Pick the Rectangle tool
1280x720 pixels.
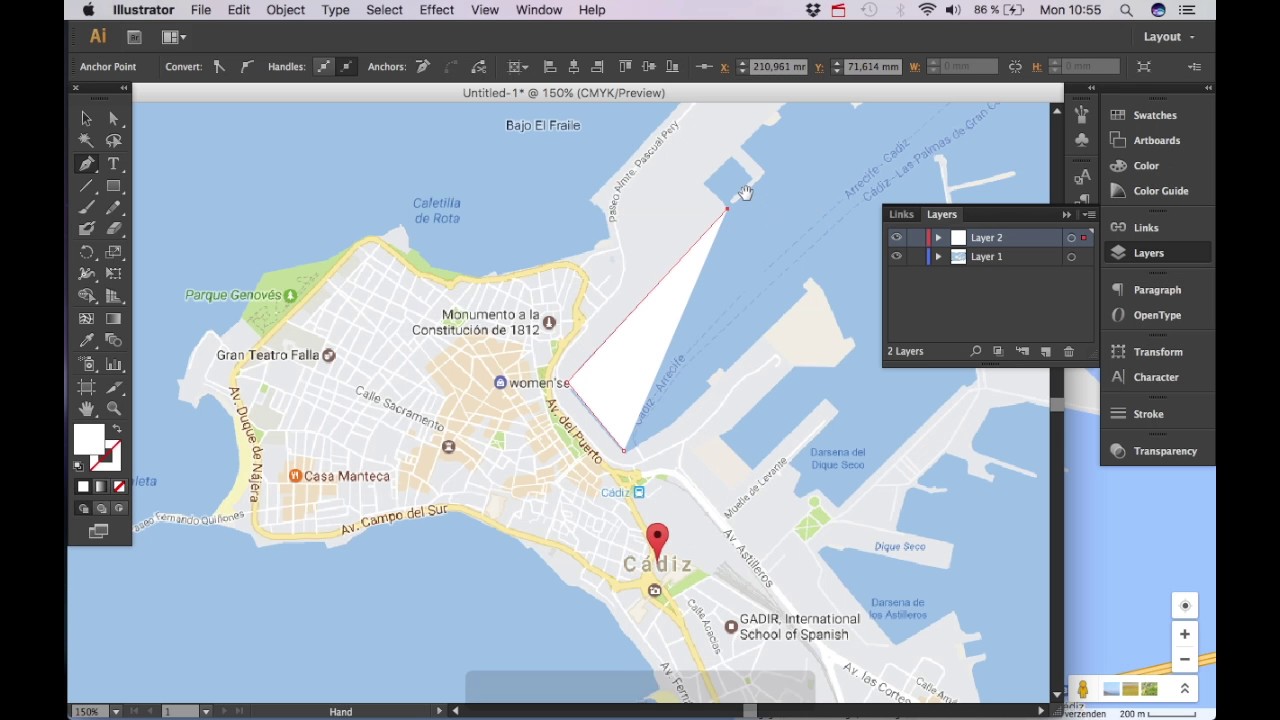pyautogui.click(x=113, y=186)
